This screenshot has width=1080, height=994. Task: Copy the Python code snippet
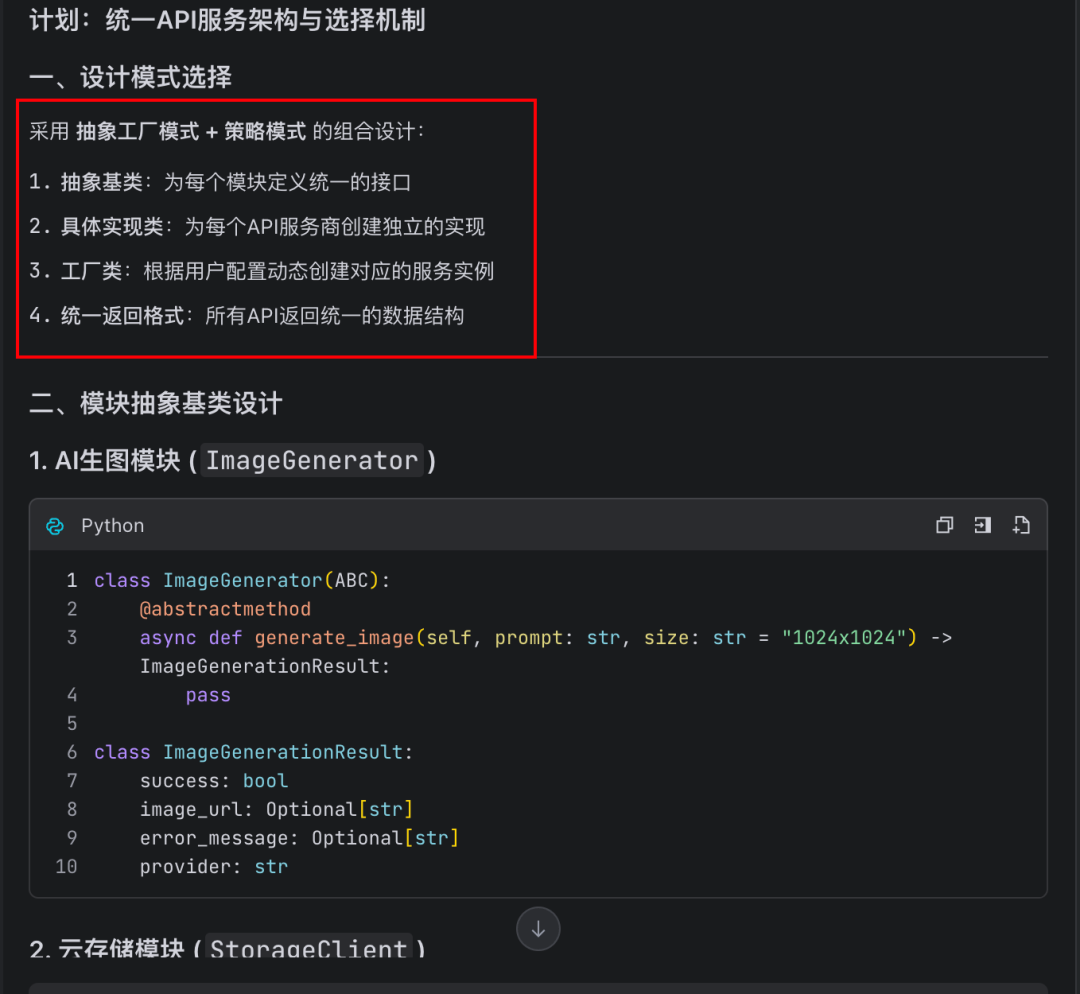click(x=944, y=525)
